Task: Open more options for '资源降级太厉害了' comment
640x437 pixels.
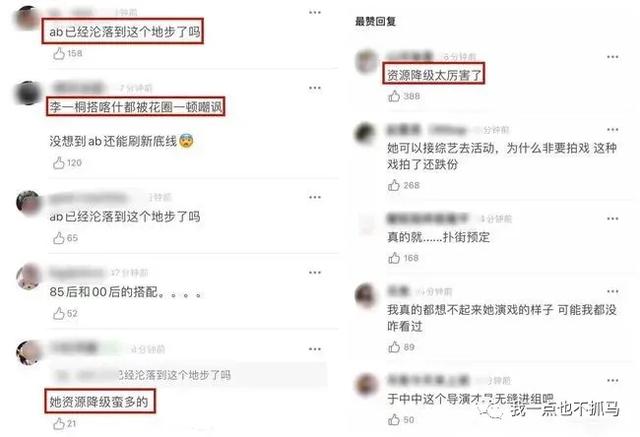Action: click(x=613, y=57)
